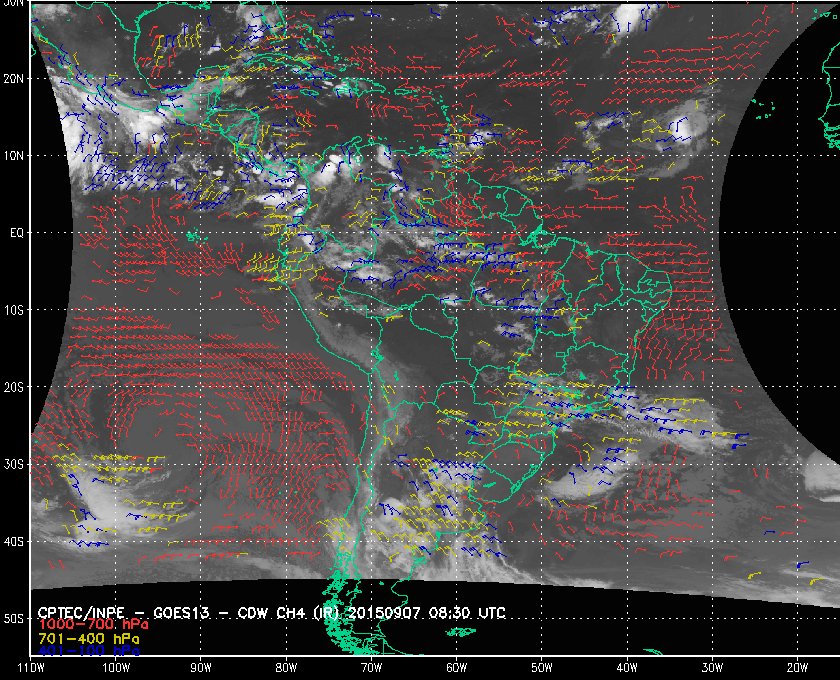Click the 30W longitude label
Screen dimensions: 840x680
(712, 668)
